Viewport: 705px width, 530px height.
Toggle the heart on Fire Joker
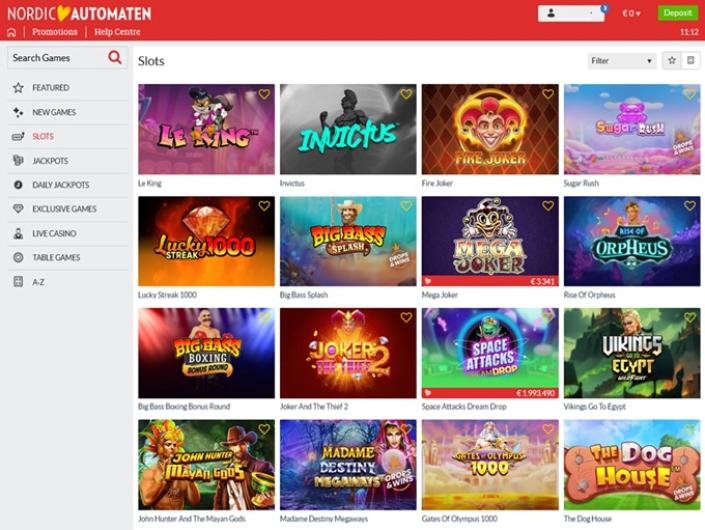(x=548, y=94)
